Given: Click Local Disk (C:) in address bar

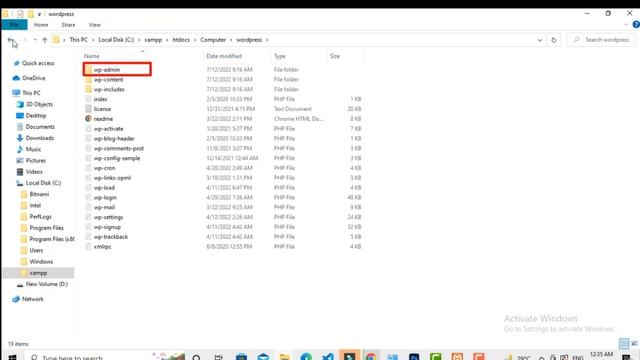Looking at the screenshot, I should click(116, 40).
